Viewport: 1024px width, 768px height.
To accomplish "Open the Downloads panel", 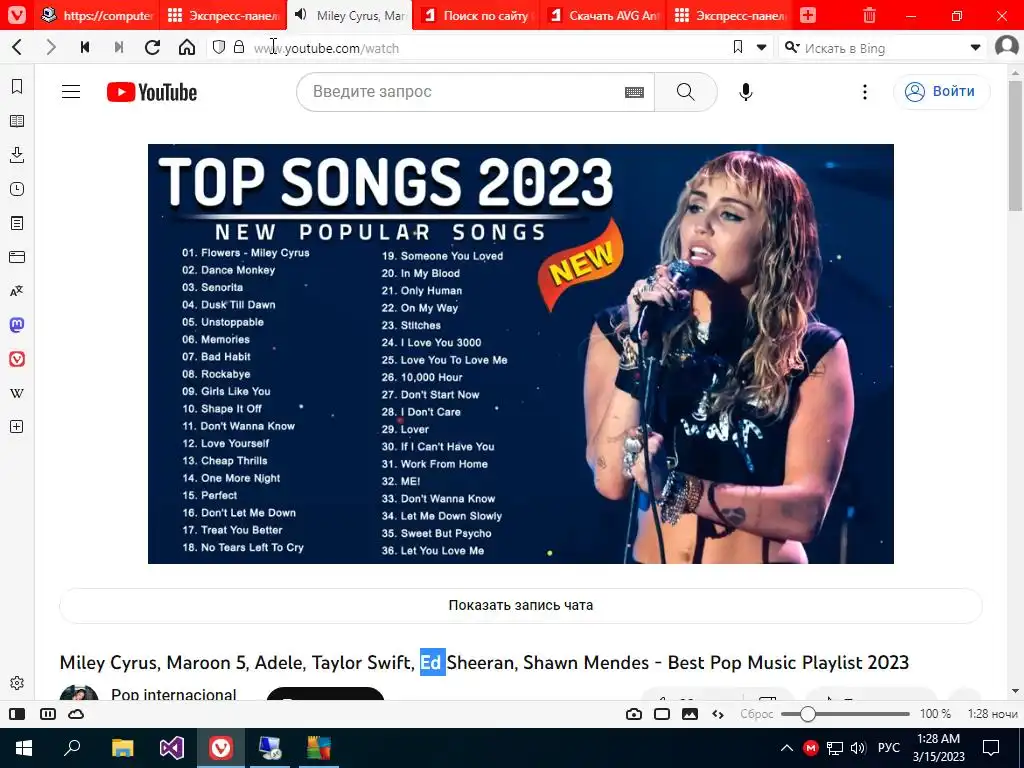I will 17,155.
